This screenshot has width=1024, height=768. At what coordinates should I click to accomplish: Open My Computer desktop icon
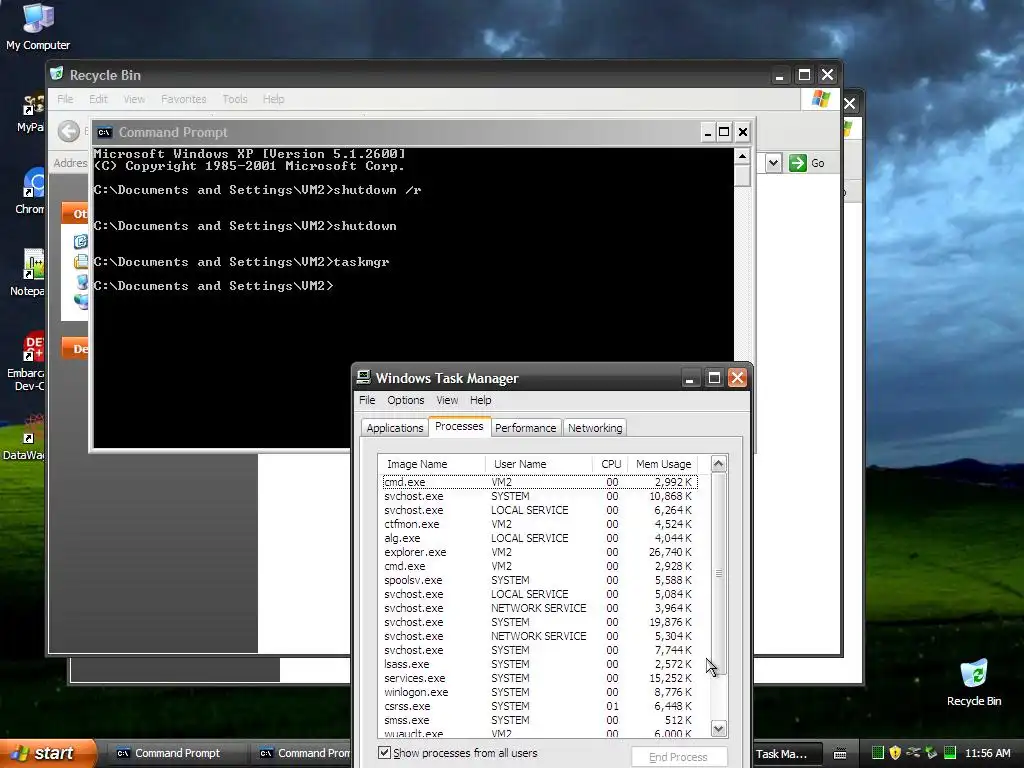[x=38, y=27]
